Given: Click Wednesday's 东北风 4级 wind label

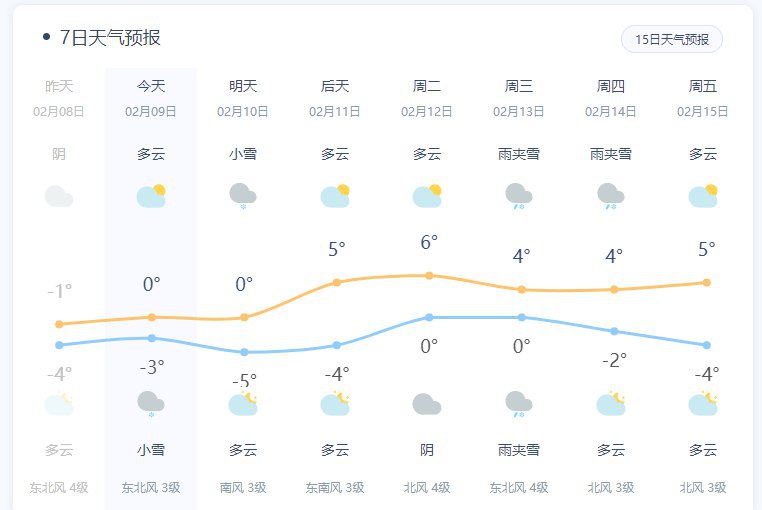Looking at the screenshot, I should click(519, 488).
